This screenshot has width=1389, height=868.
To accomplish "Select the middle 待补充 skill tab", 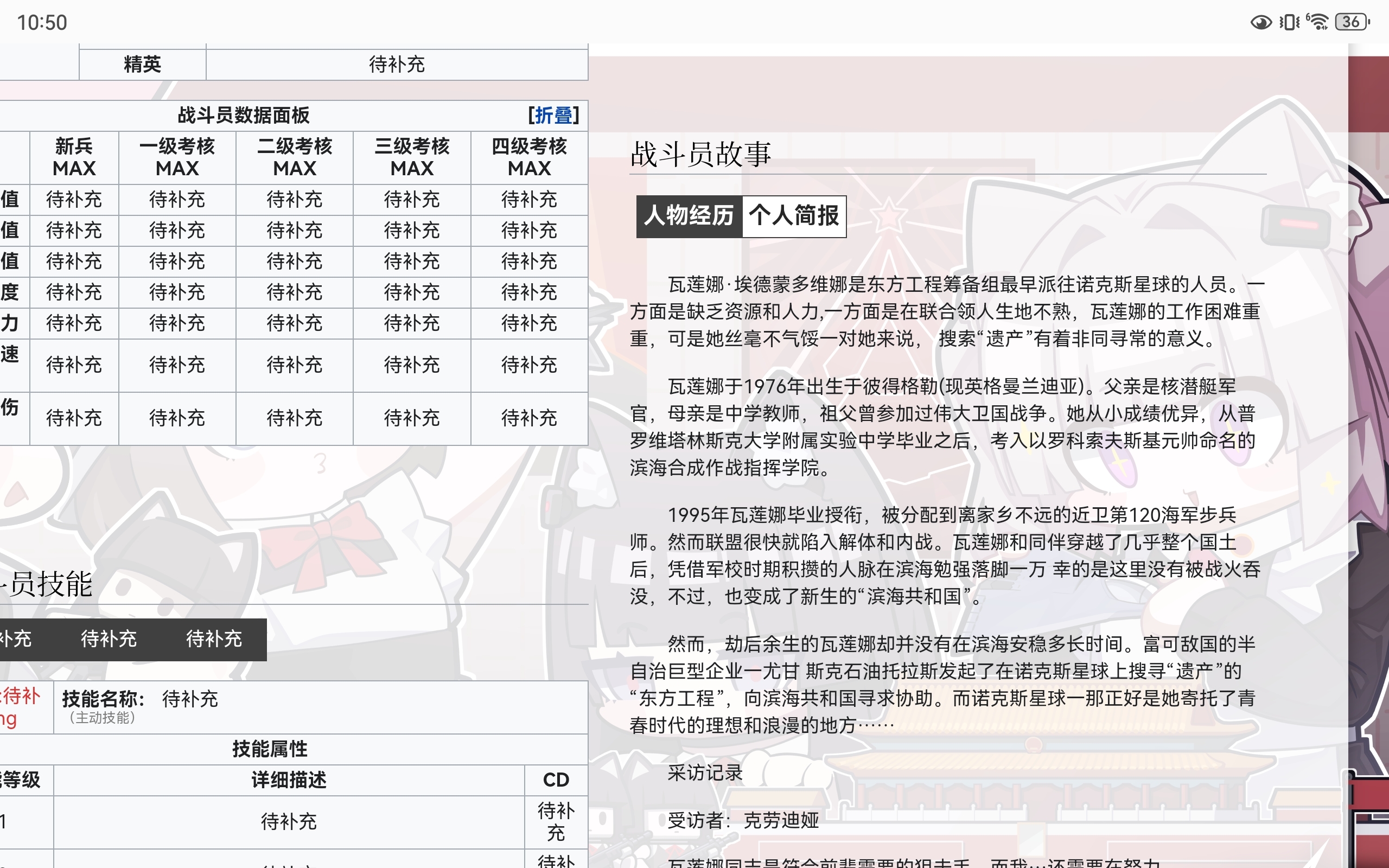I will click(109, 639).
